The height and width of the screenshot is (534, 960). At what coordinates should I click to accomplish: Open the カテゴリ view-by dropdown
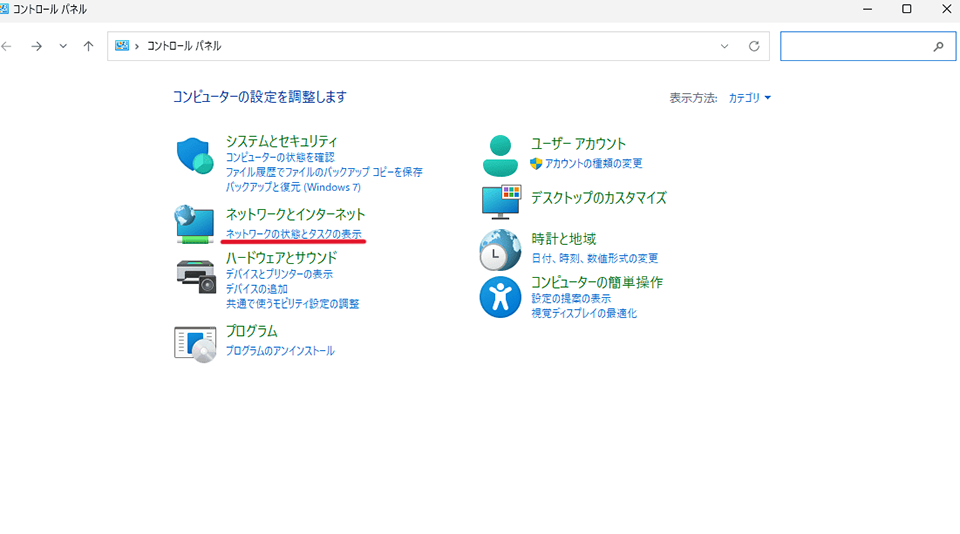click(749, 98)
